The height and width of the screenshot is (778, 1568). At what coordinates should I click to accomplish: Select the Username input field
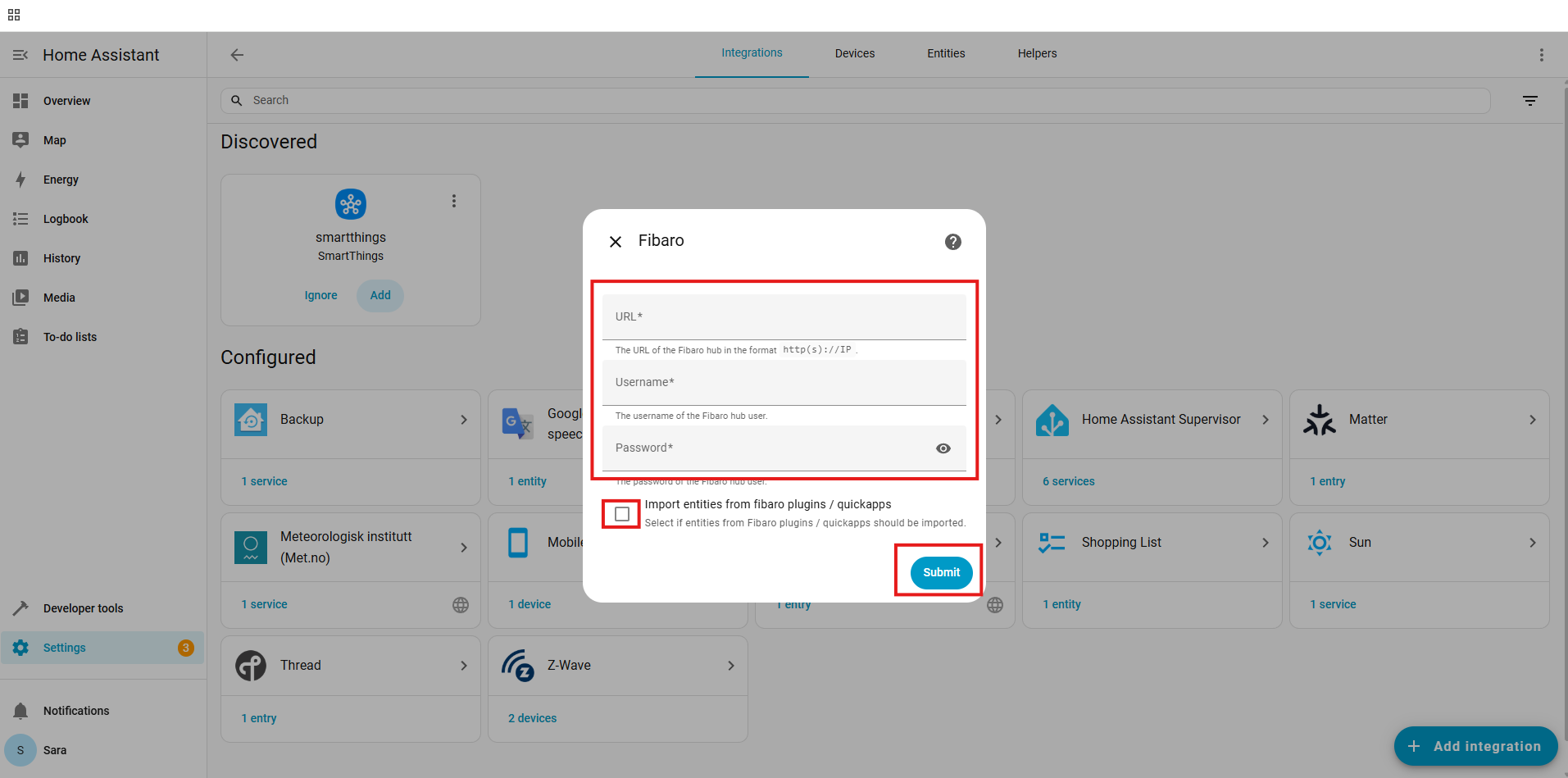[x=784, y=383]
